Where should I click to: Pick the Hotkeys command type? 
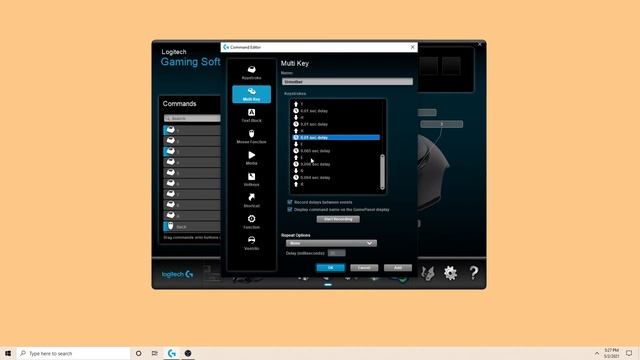pyautogui.click(x=251, y=179)
